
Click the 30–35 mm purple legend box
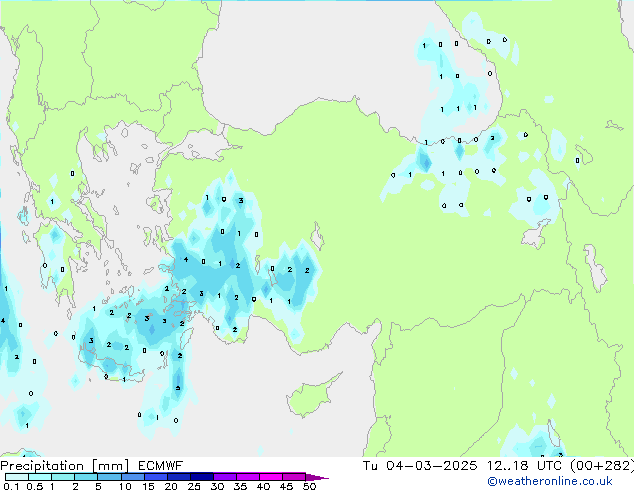pos(224,477)
